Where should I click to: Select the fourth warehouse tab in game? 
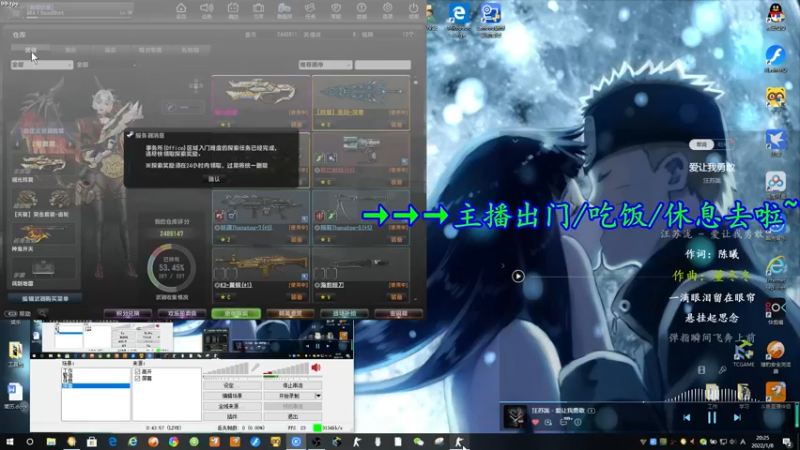point(150,49)
